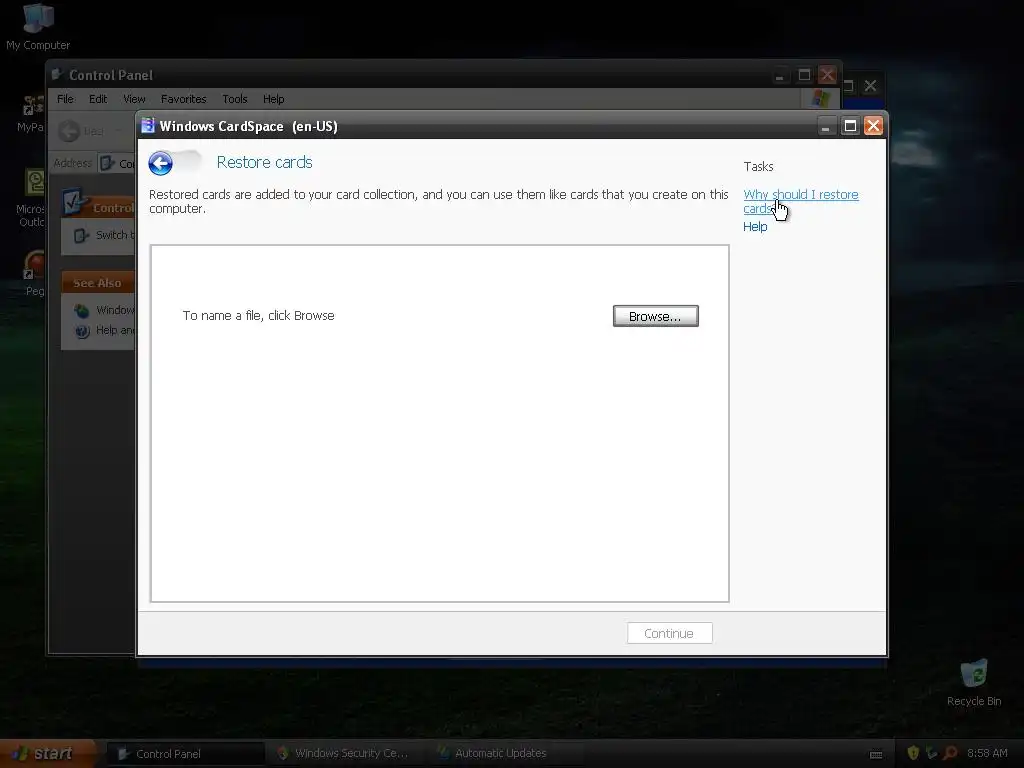Maximize the Windows CardSpace window
Viewport: 1024px width, 768px height.
point(850,125)
